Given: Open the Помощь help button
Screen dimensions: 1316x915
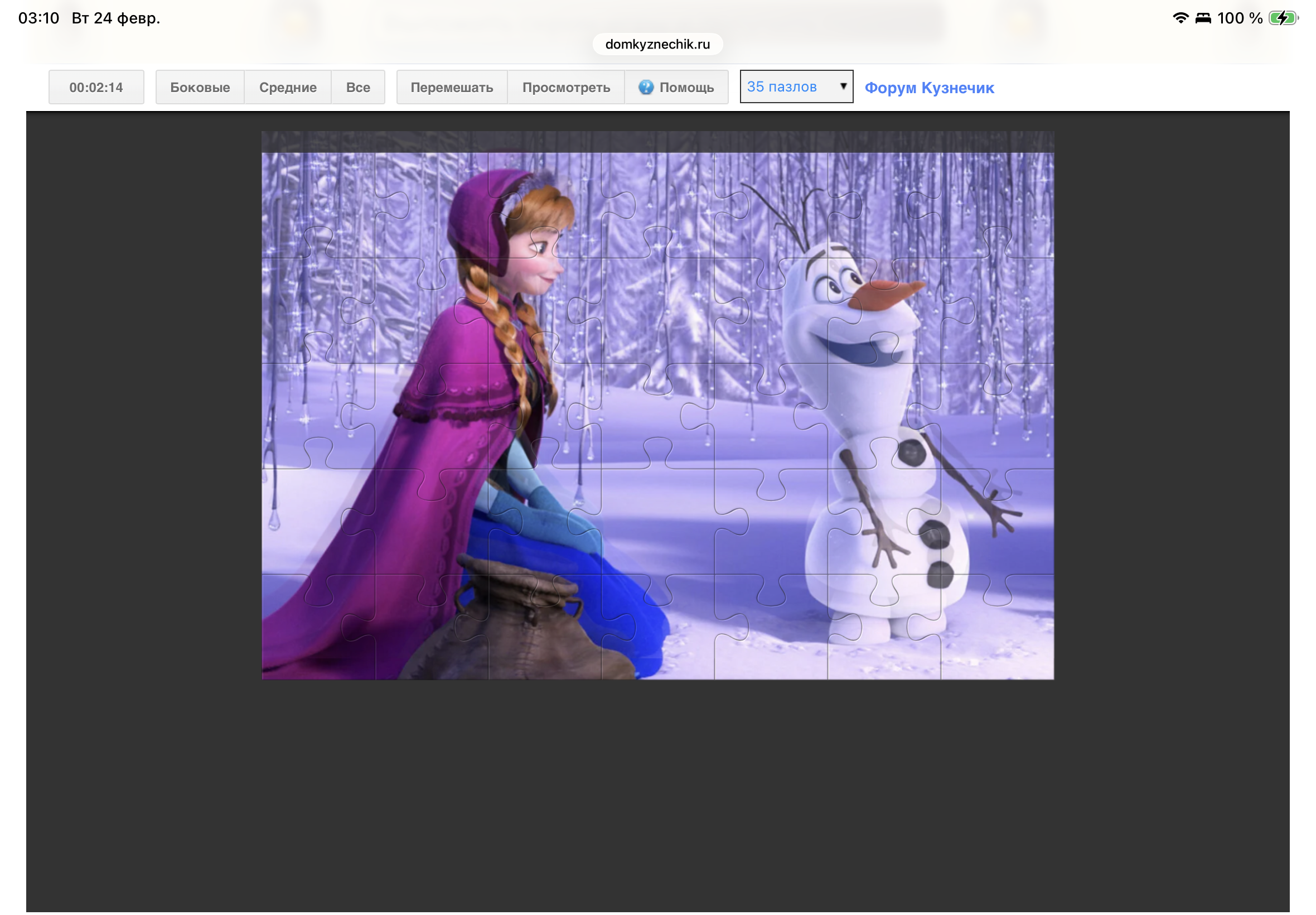Looking at the screenshot, I should pyautogui.click(x=685, y=87).
